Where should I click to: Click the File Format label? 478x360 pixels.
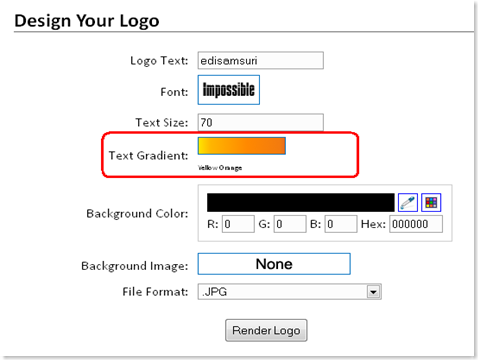[x=155, y=292]
